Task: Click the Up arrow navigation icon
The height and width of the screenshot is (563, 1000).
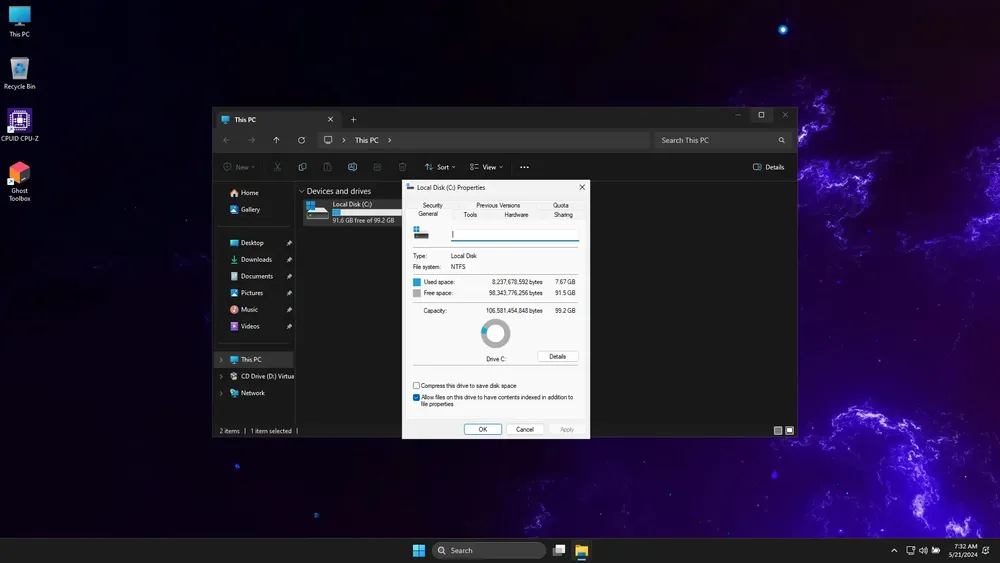Action: [x=276, y=140]
